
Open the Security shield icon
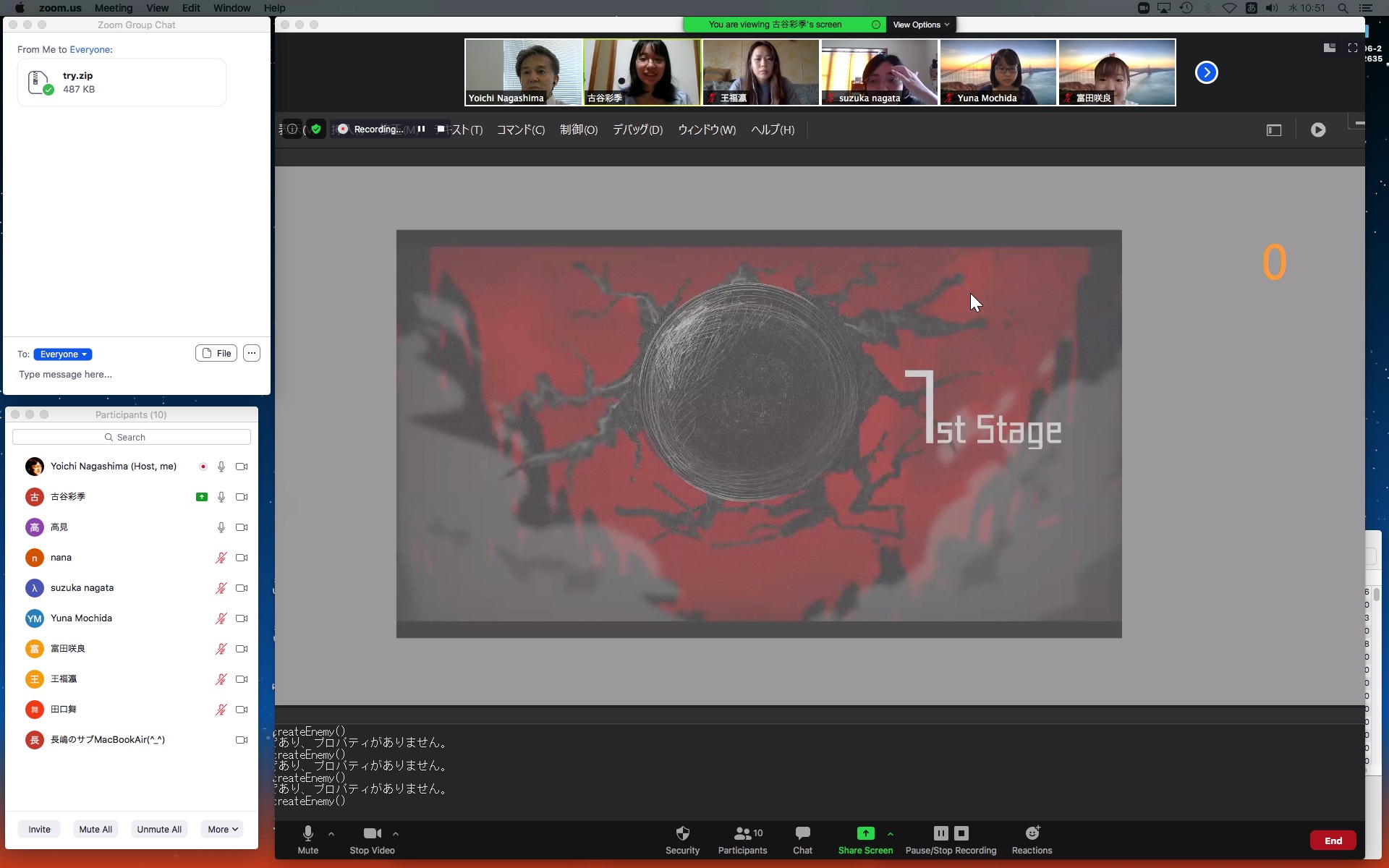coord(682,833)
